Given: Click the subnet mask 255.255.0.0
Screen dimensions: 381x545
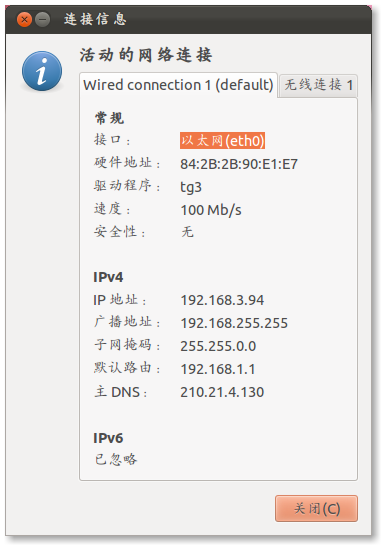Looking at the screenshot, I should coord(218,346).
